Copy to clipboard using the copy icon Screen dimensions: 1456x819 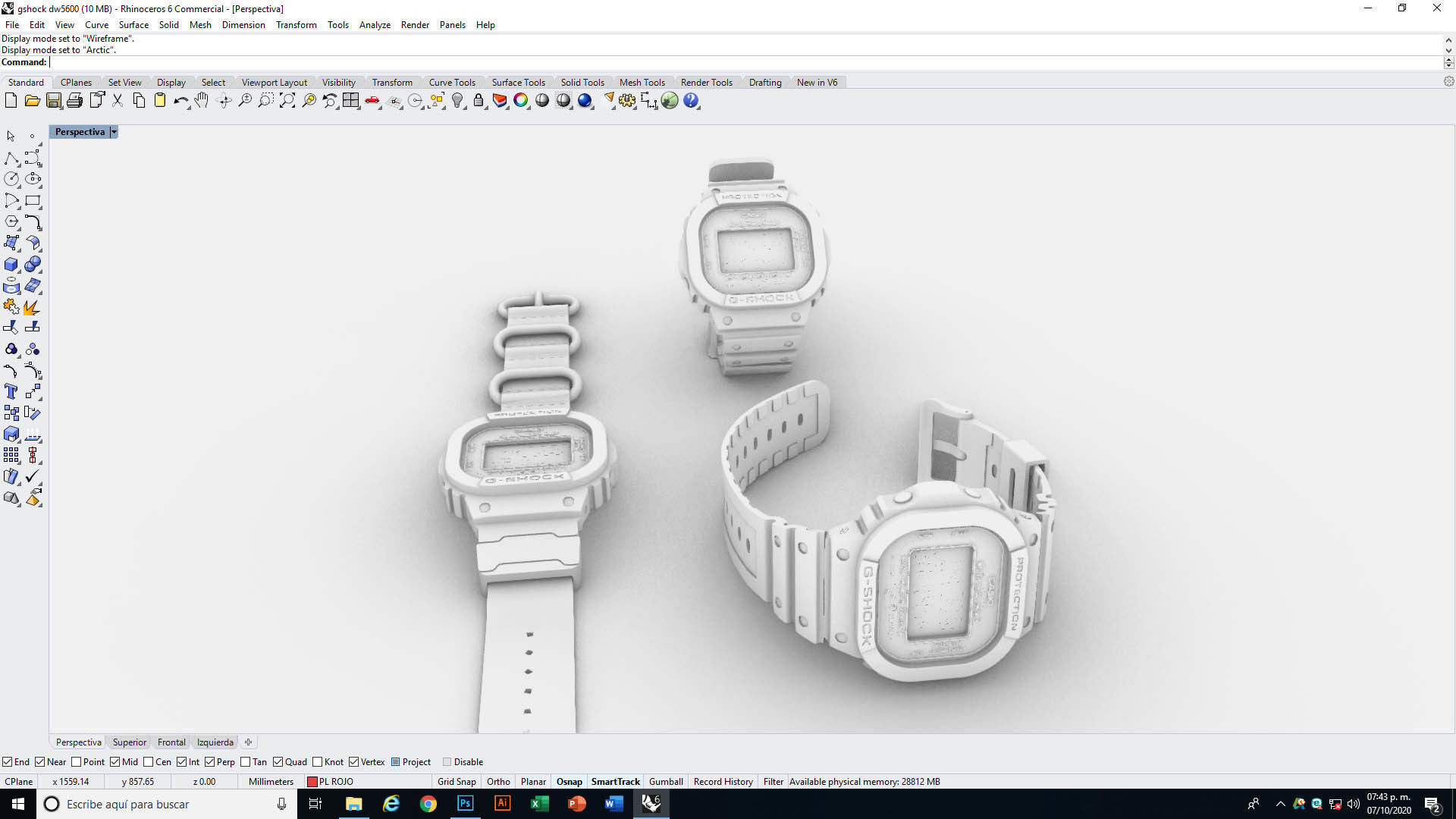click(x=139, y=101)
